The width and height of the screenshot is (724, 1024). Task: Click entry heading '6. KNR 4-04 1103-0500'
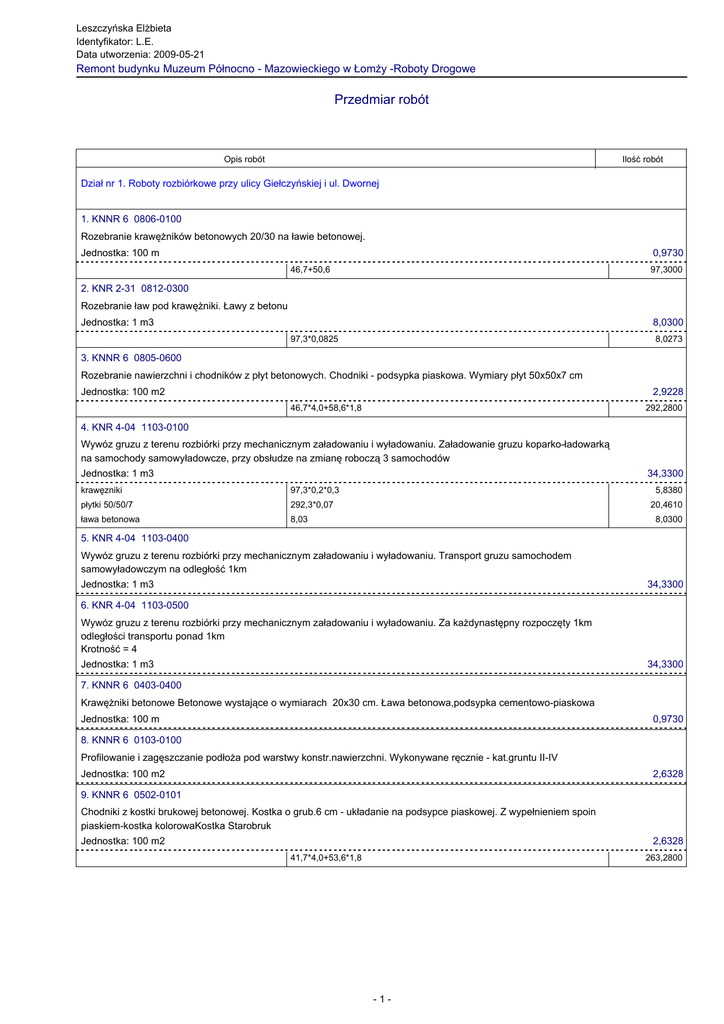134,606
